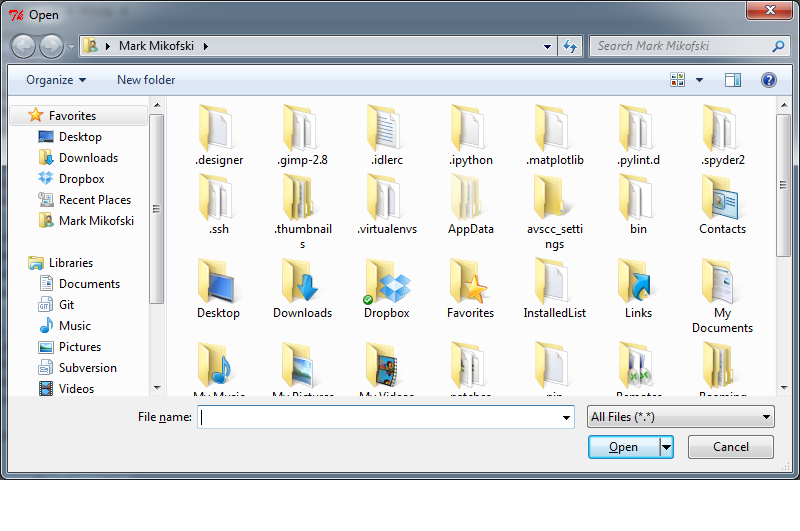
Task: Expand recent pages dropdown near Forward button
Action: [71, 46]
